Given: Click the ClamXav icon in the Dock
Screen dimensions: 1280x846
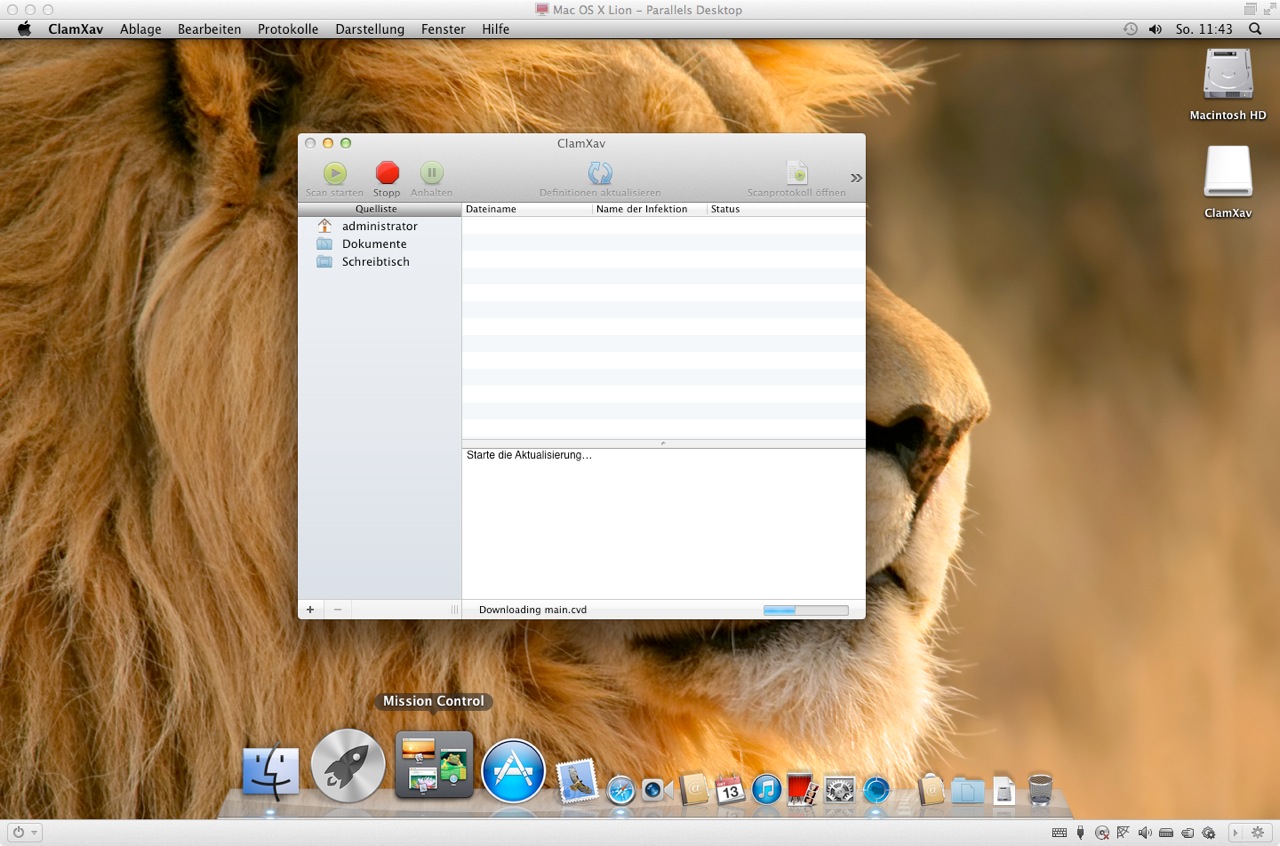Looking at the screenshot, I should 876,790.
